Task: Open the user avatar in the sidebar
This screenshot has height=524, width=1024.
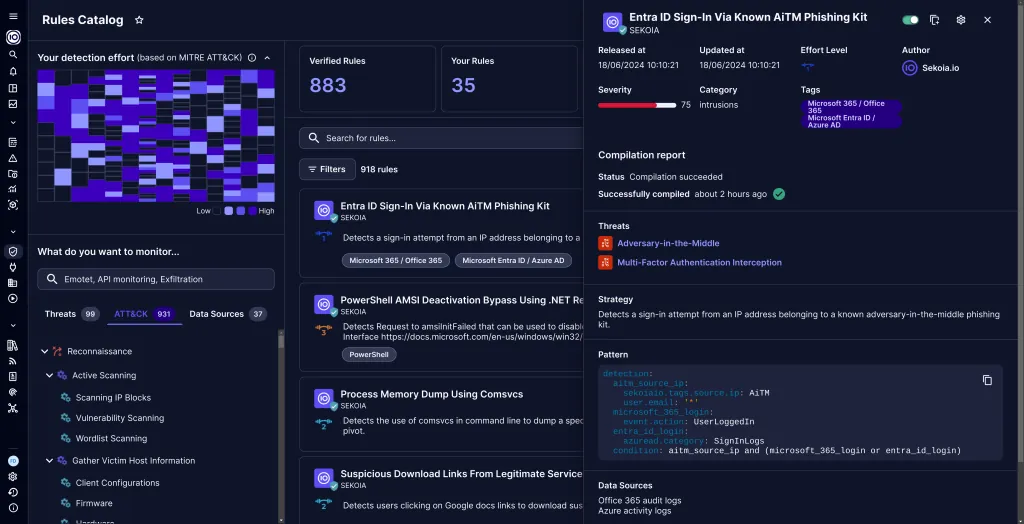Action: point(13,461)
